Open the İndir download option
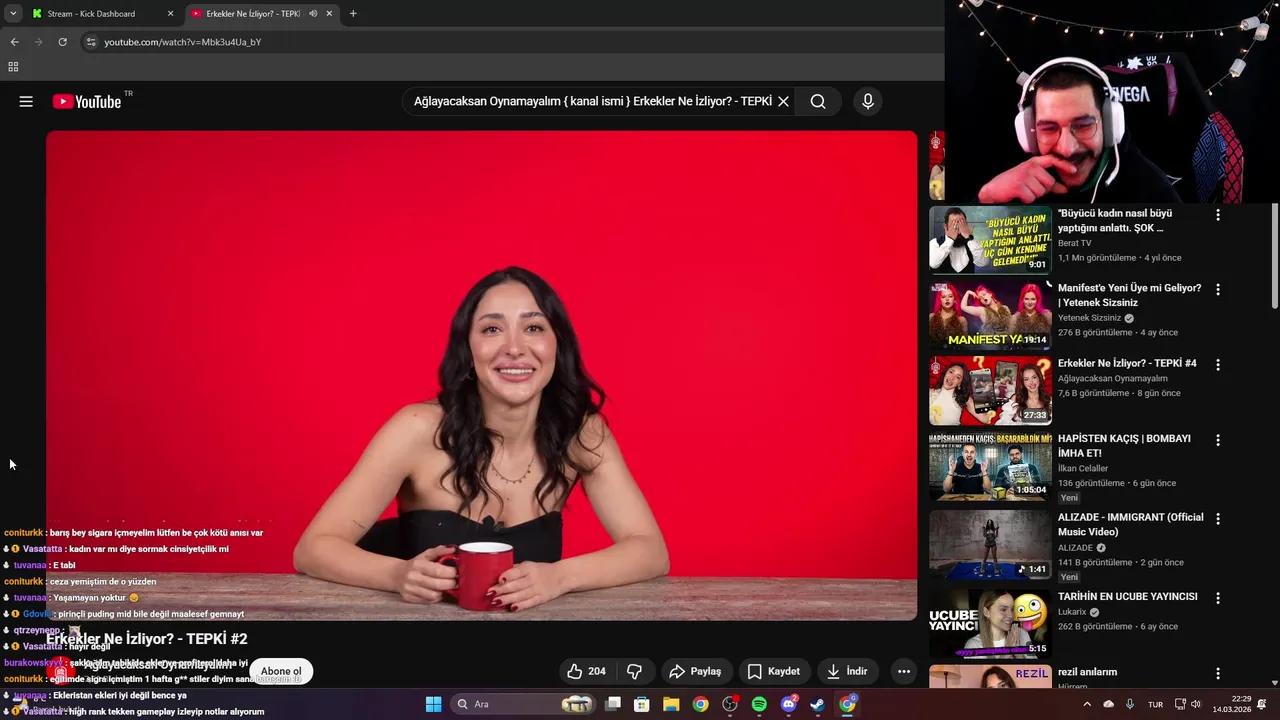Image resolution: width=1280 pixels, height=720 pixels. click(x=847, y=671)
